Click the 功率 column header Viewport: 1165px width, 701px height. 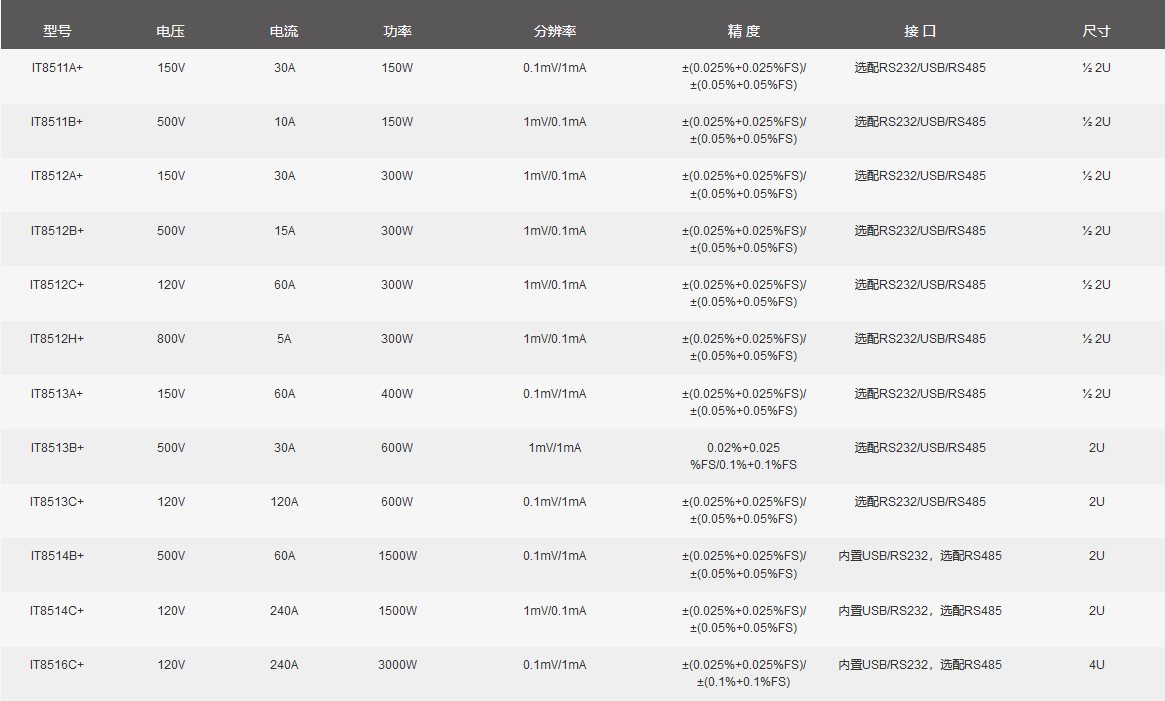coord(397,31)
